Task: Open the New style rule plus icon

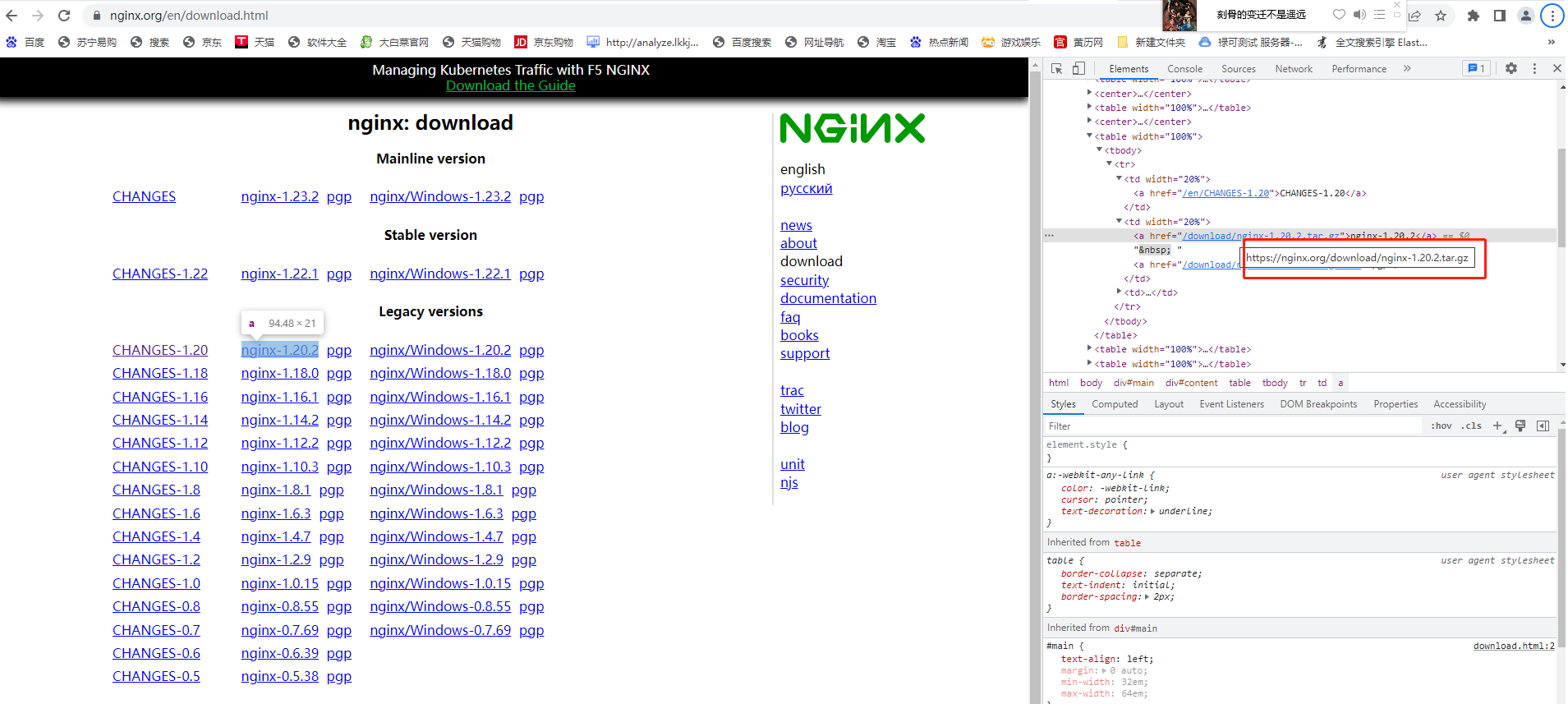Action: point(1497,426)
